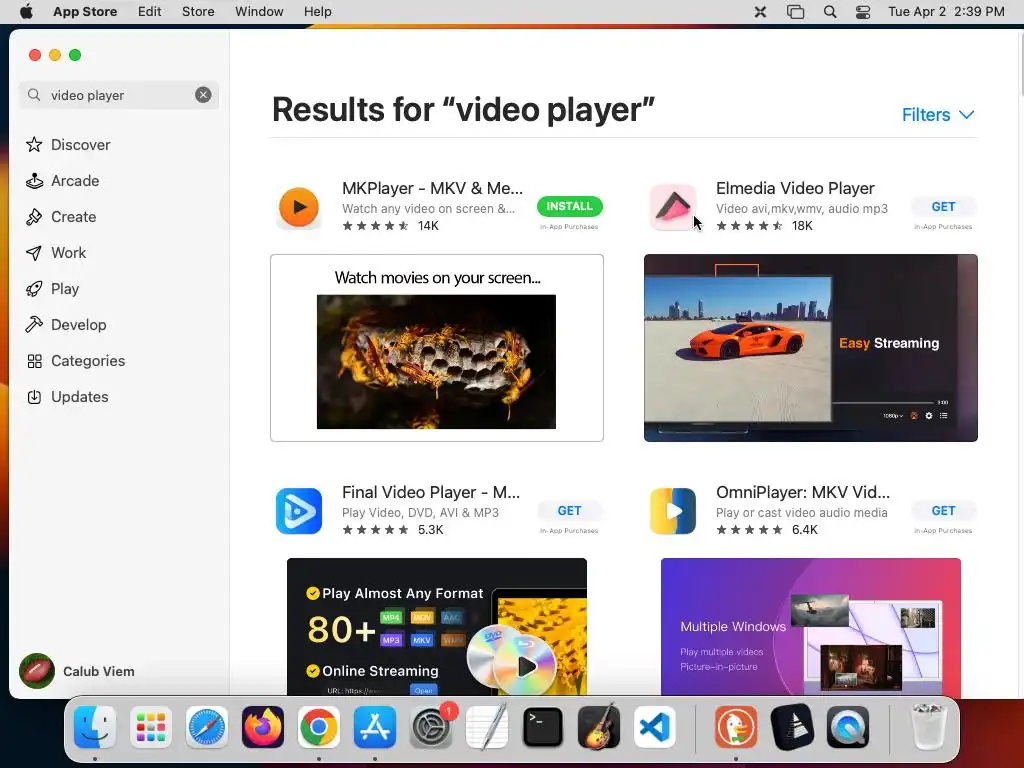The width and height of the screenshot is (1024, 768).
Task: Launch Visual Studio Code from the Dock
Action: (x=655, y=727)
